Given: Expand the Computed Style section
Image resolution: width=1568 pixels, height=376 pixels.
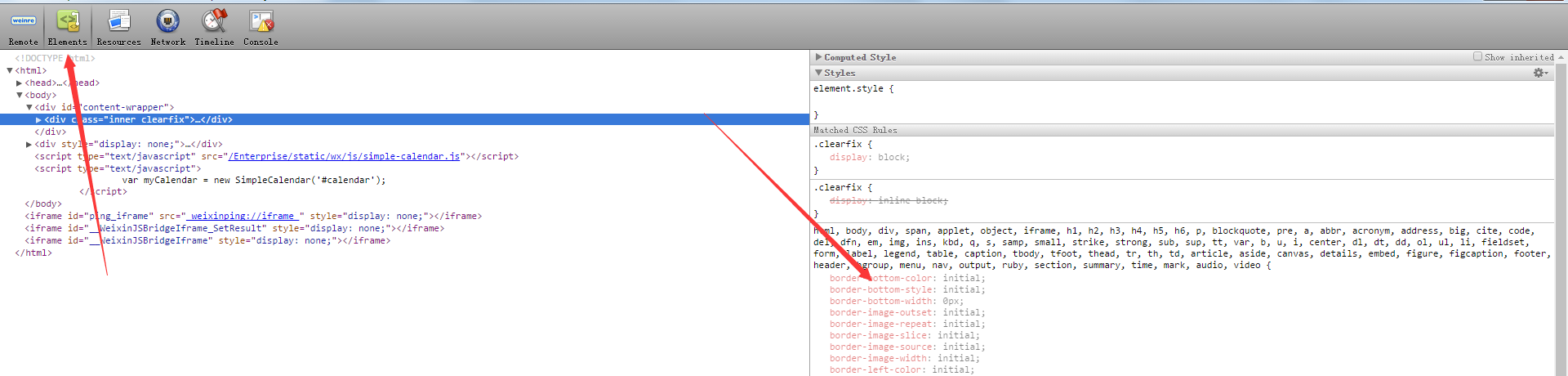Looking at the screenshot, I should tap(819, 57).
